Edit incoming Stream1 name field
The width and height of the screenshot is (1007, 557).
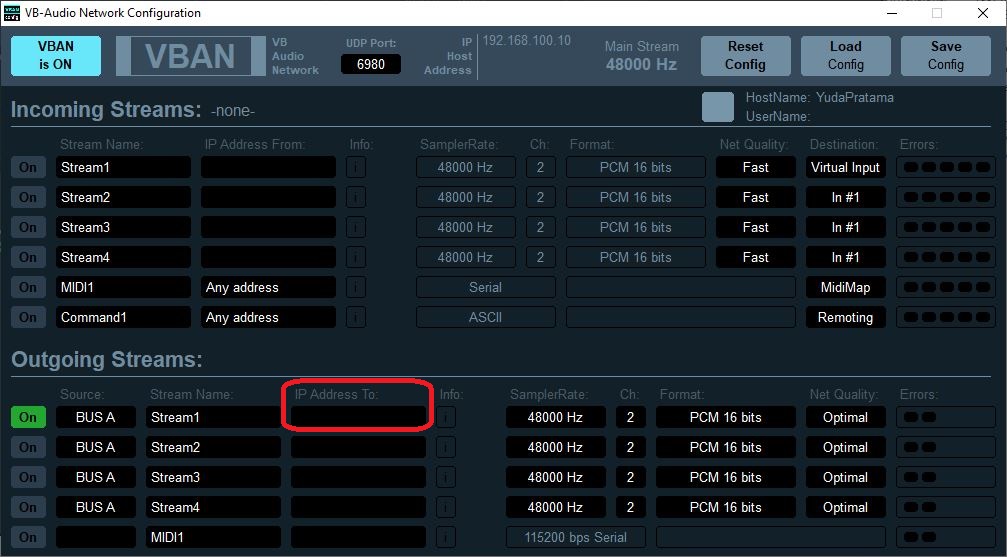tap(123, 167)
